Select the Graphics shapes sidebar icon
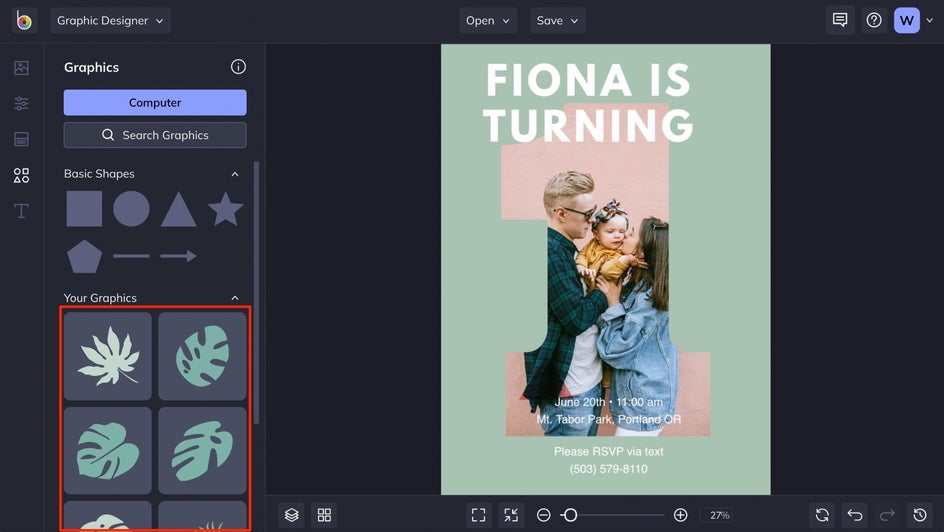944x532 pixels. point(21,175)
